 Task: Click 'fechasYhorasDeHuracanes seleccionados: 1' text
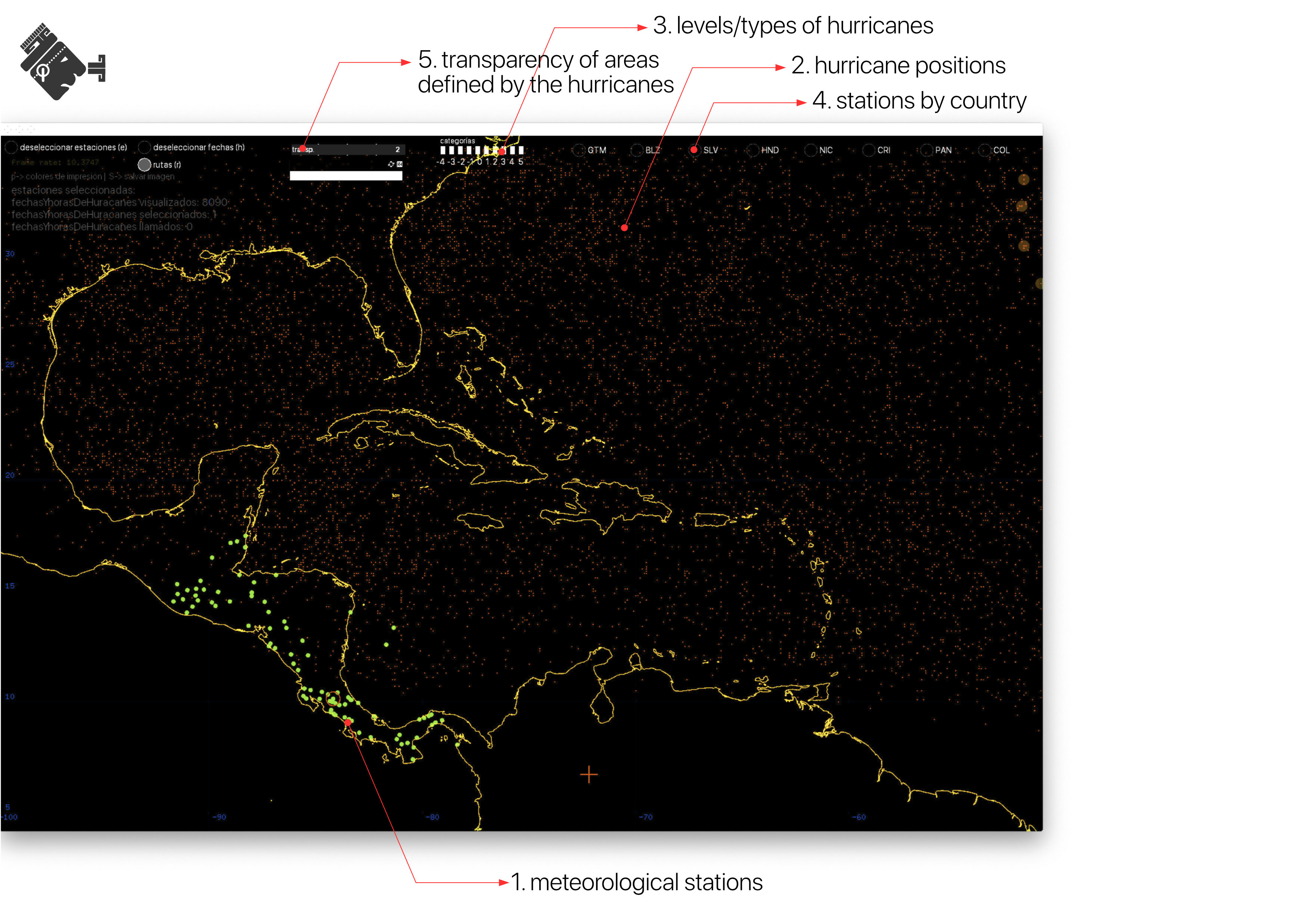point(114,215)
